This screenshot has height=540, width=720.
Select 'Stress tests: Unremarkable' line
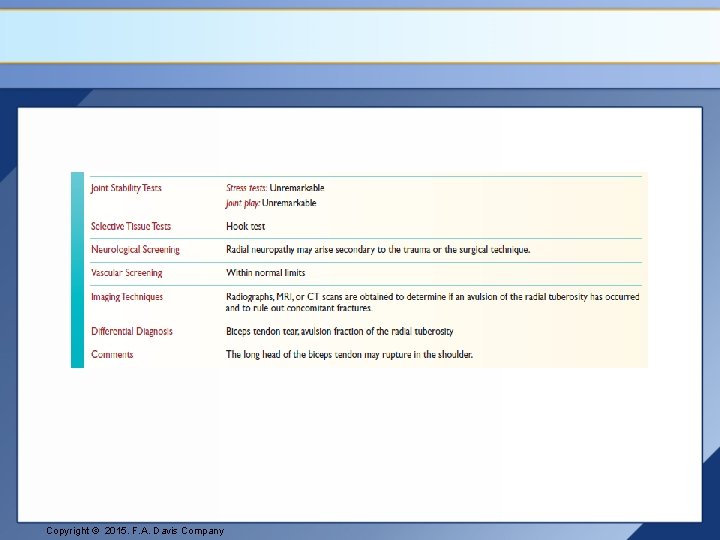[275, 188]
